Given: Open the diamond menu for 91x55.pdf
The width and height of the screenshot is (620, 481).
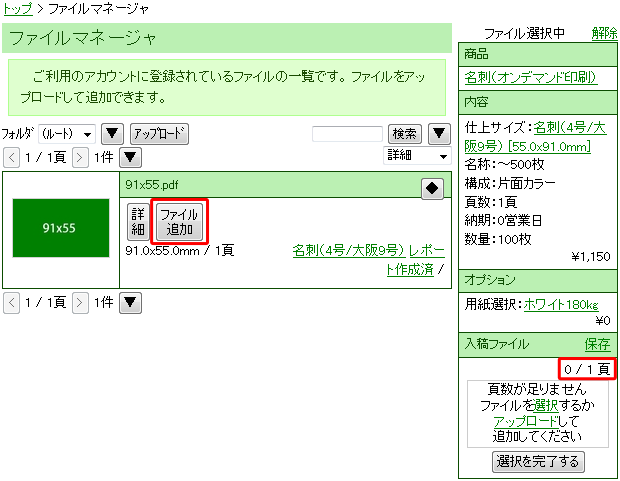Looking at the screenshot, I should 432,187.
